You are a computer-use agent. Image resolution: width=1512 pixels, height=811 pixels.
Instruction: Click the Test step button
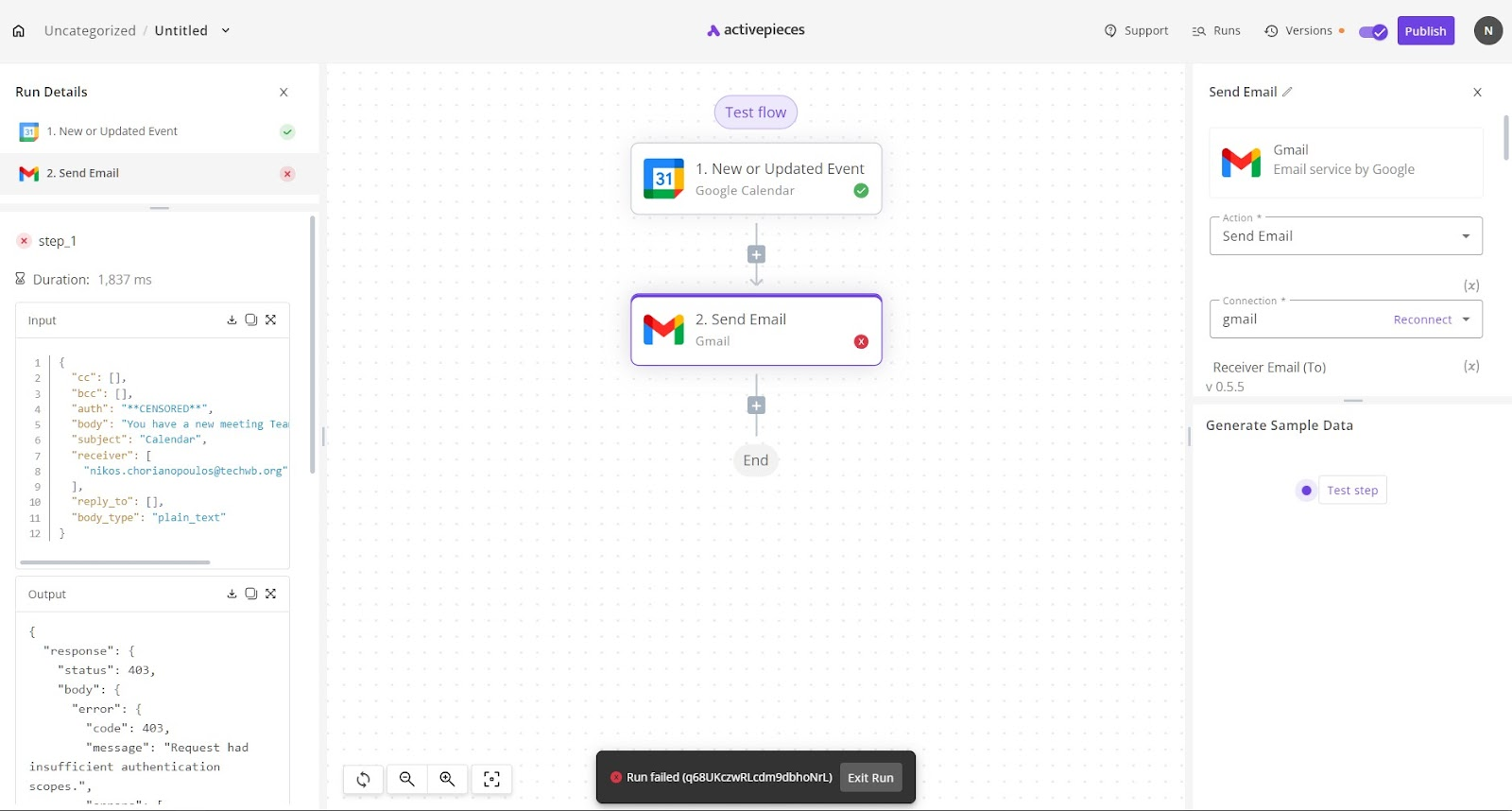click(x=1352, y=490)
